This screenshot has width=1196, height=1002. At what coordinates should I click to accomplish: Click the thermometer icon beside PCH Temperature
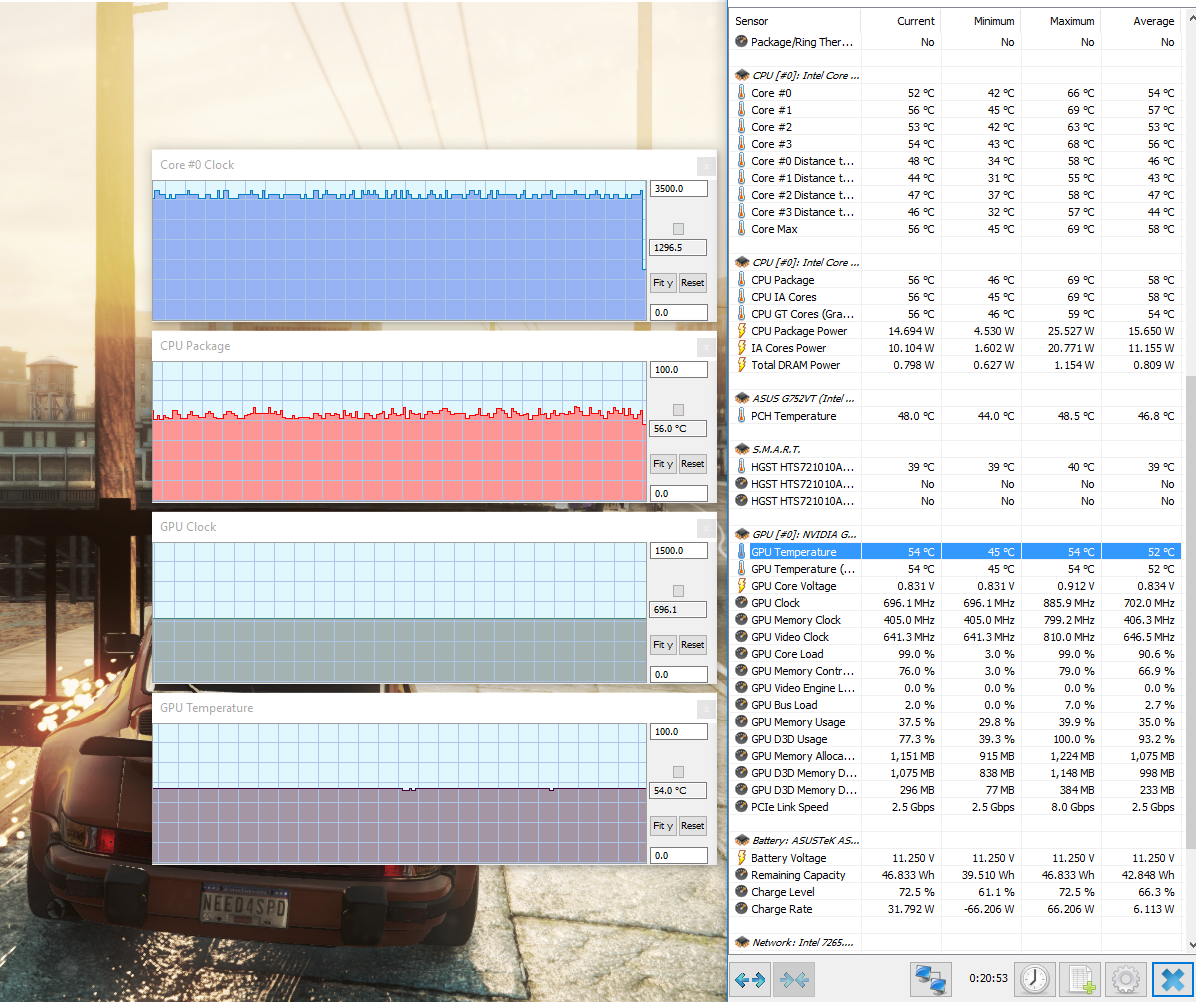741,416
